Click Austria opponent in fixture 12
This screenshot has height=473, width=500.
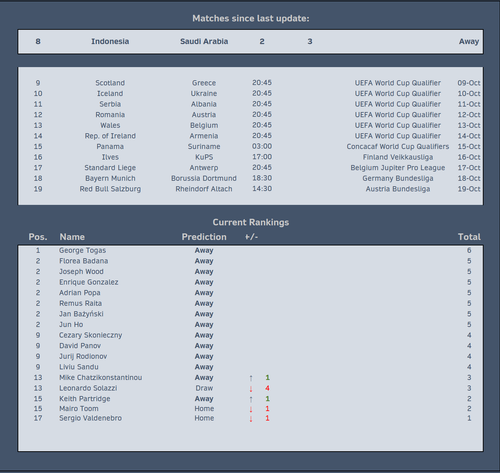coord(204,115)
